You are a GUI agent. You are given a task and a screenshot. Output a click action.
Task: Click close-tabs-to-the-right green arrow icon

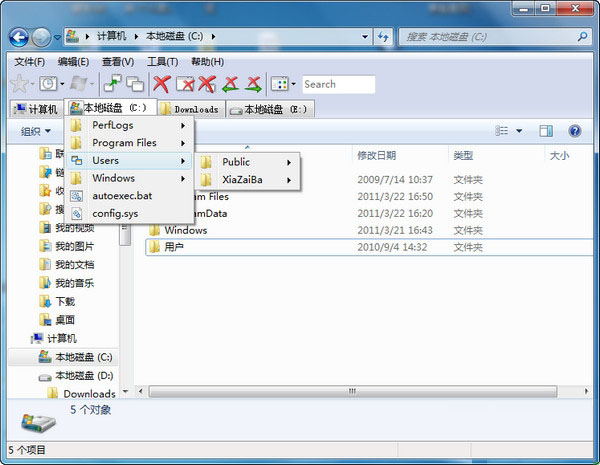click(x=254, y=85)
